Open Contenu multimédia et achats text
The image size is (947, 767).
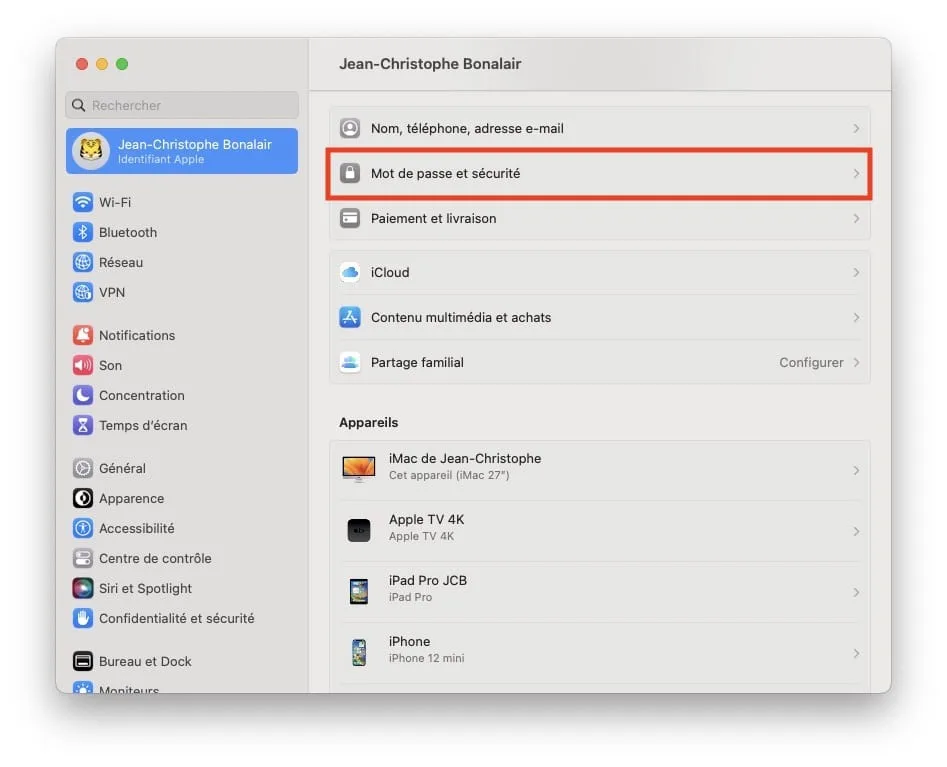click(x=461, y=317)
